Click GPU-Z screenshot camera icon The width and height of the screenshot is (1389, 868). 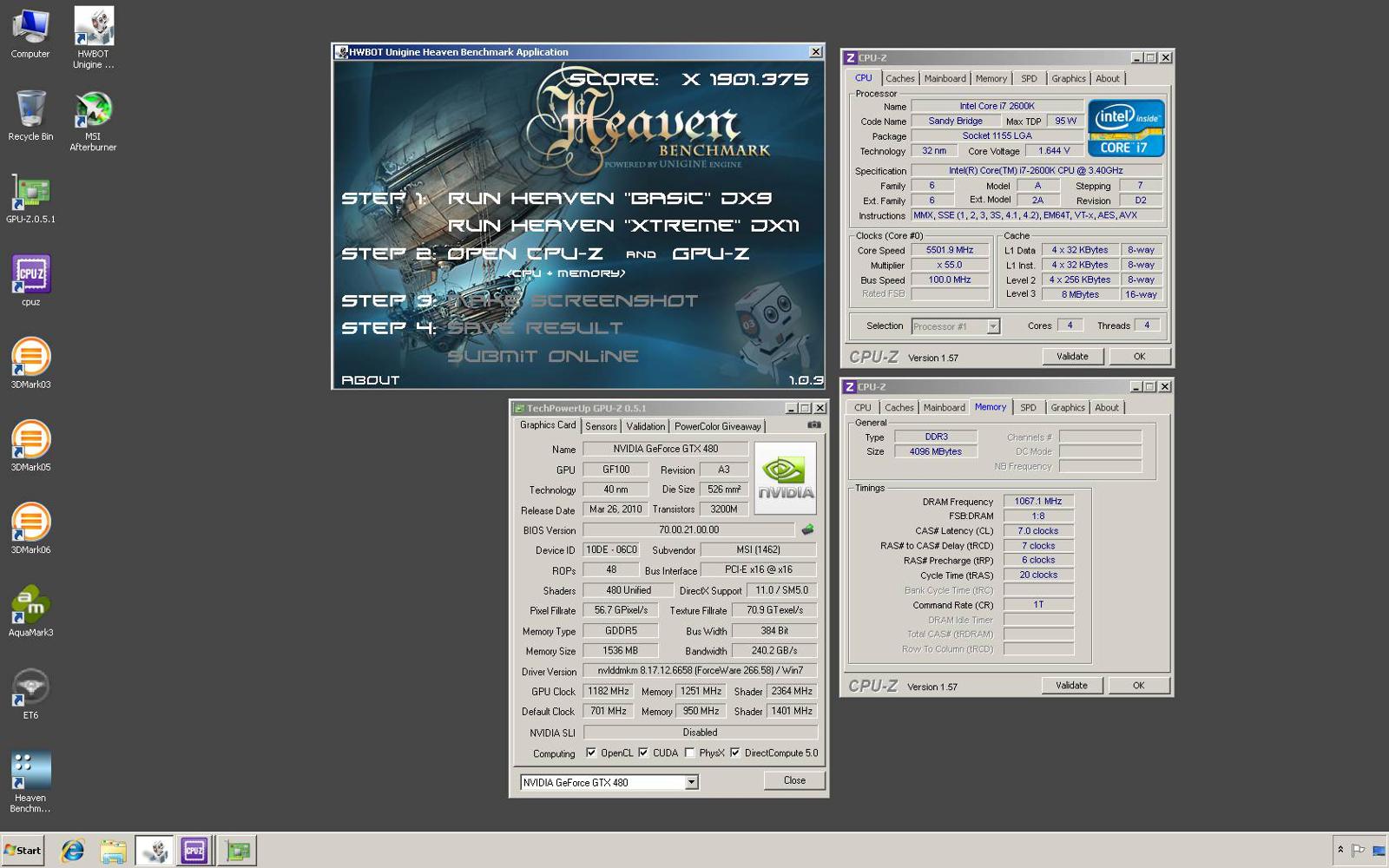coord(813,425)
